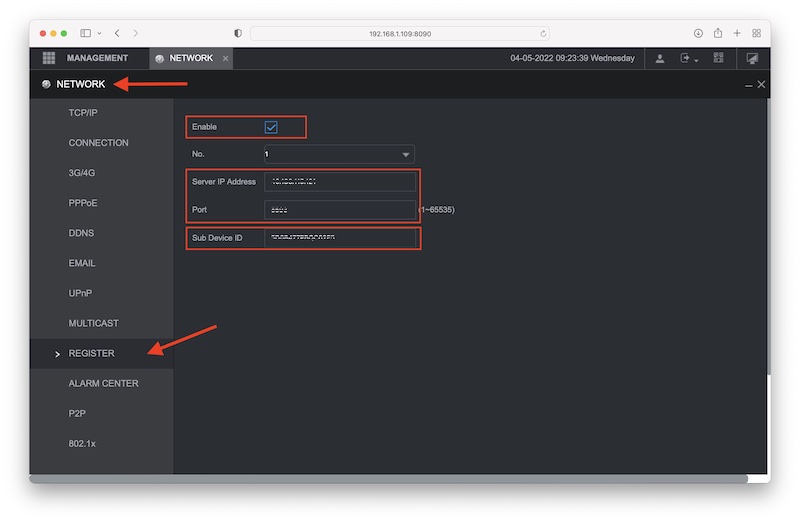The height and width of the screenshot is (522, 800).
Task: Close the NETWORK tab
Action: click(x=226, y=59)
